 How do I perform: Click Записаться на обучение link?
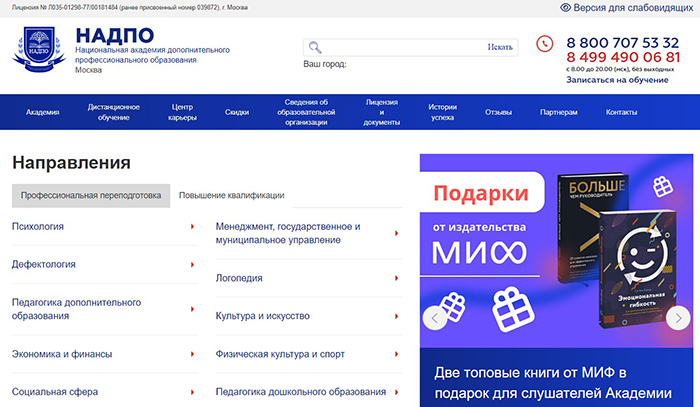[617, 79]
